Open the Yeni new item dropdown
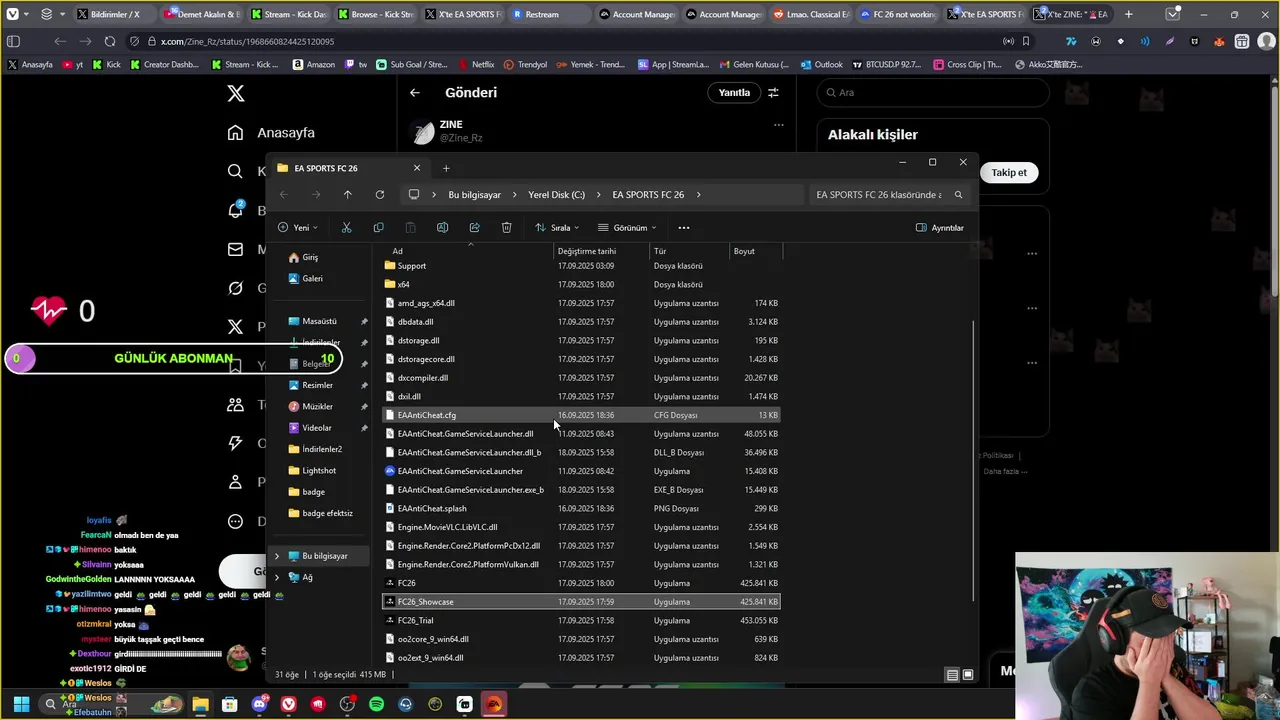Image resolution: width=1280 pixels, height=720 pixels. point(297,227)
